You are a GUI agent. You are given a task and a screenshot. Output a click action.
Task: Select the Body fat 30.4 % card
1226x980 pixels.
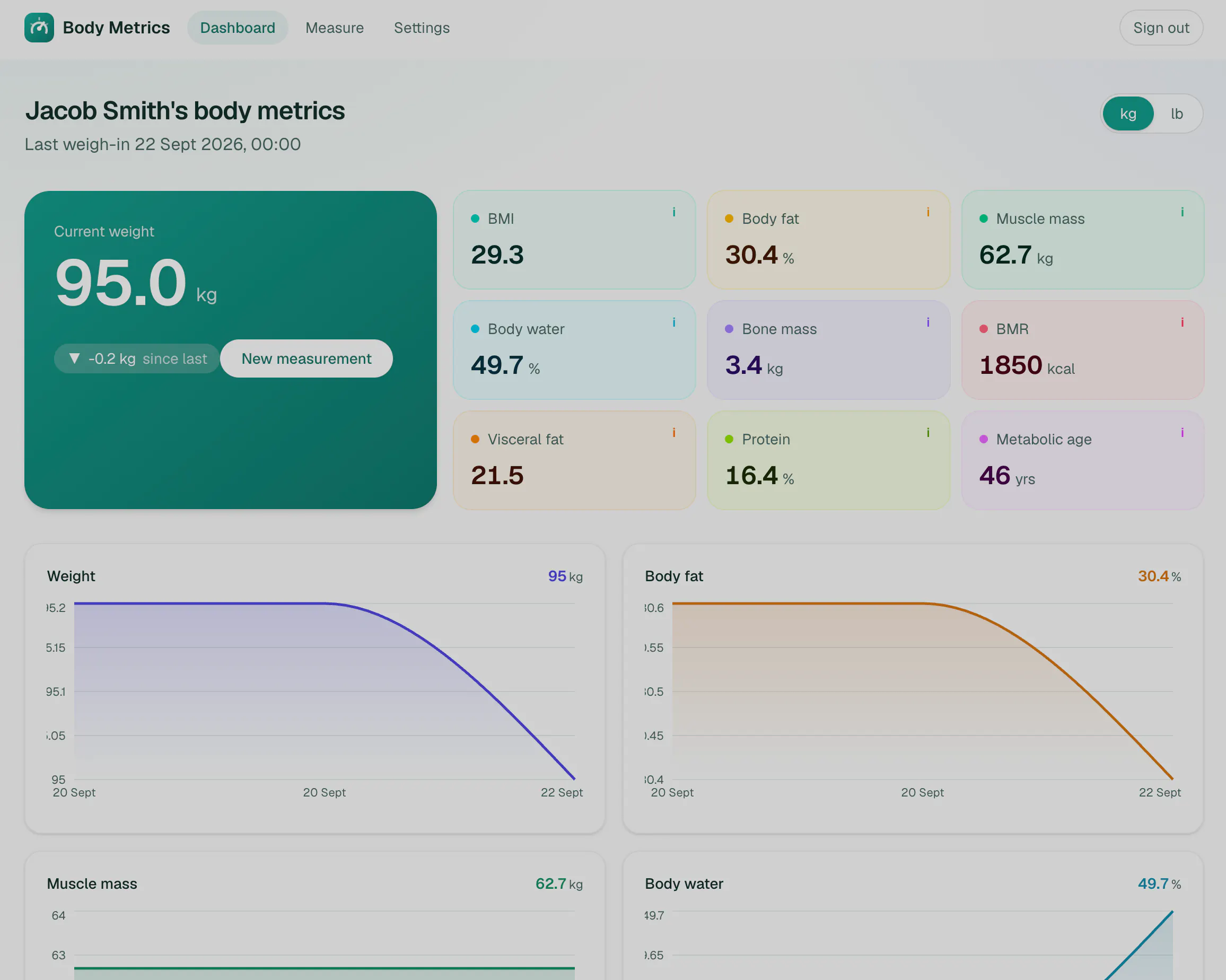828,240
